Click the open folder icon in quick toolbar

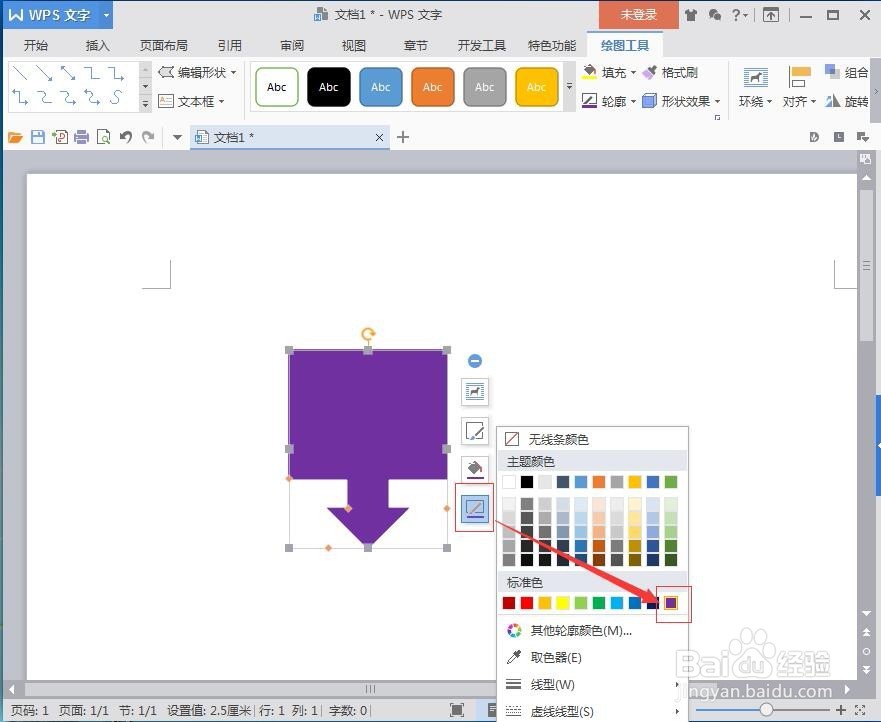(x=15, y=137)
